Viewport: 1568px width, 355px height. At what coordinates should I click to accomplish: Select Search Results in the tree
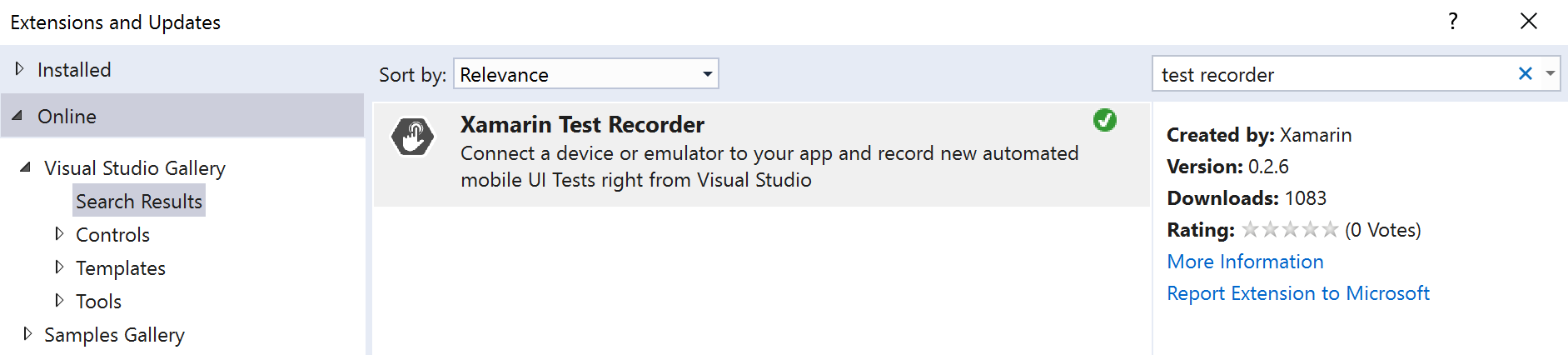coord(139,202)
